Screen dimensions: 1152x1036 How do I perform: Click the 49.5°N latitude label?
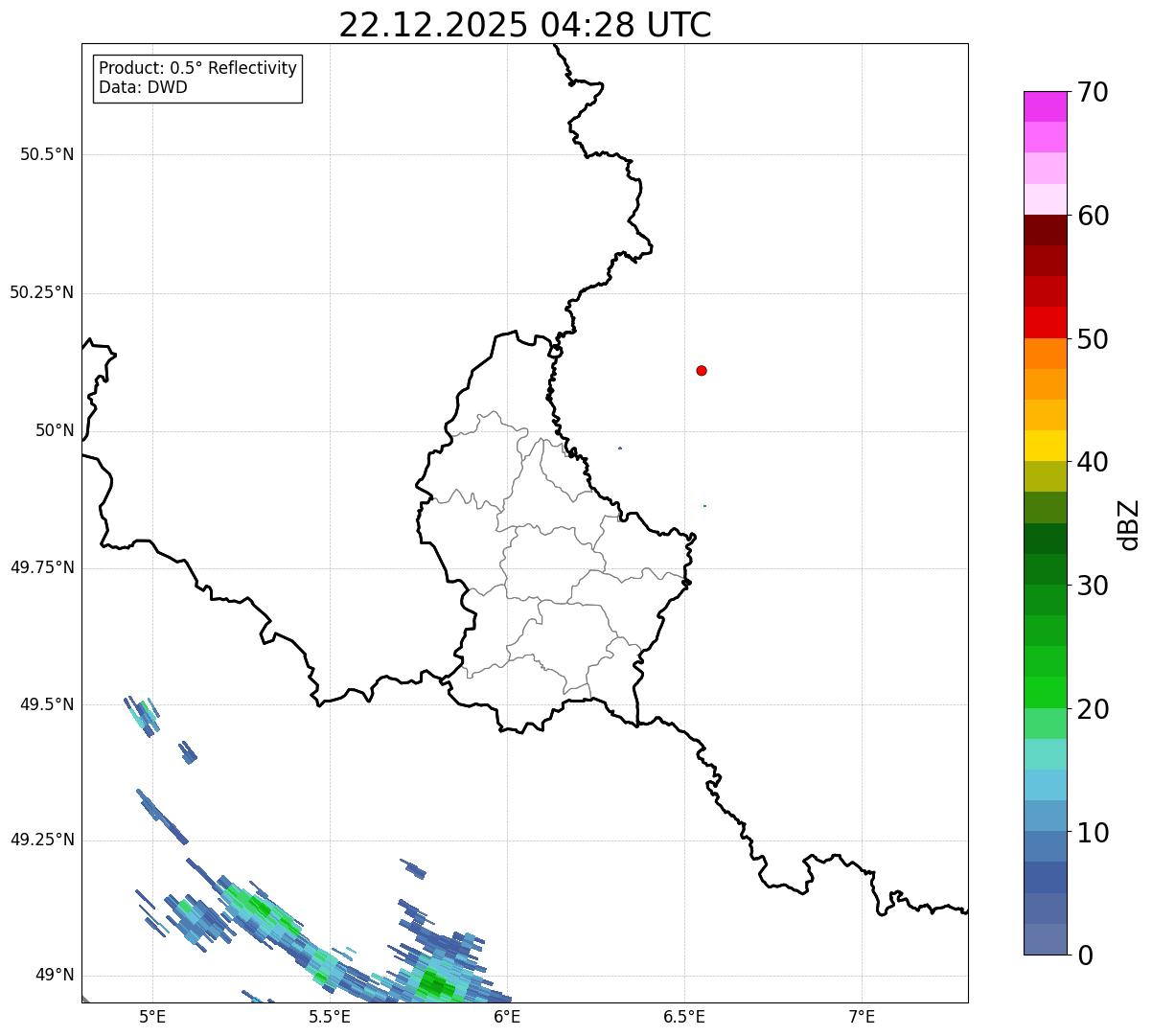point(47,704)
